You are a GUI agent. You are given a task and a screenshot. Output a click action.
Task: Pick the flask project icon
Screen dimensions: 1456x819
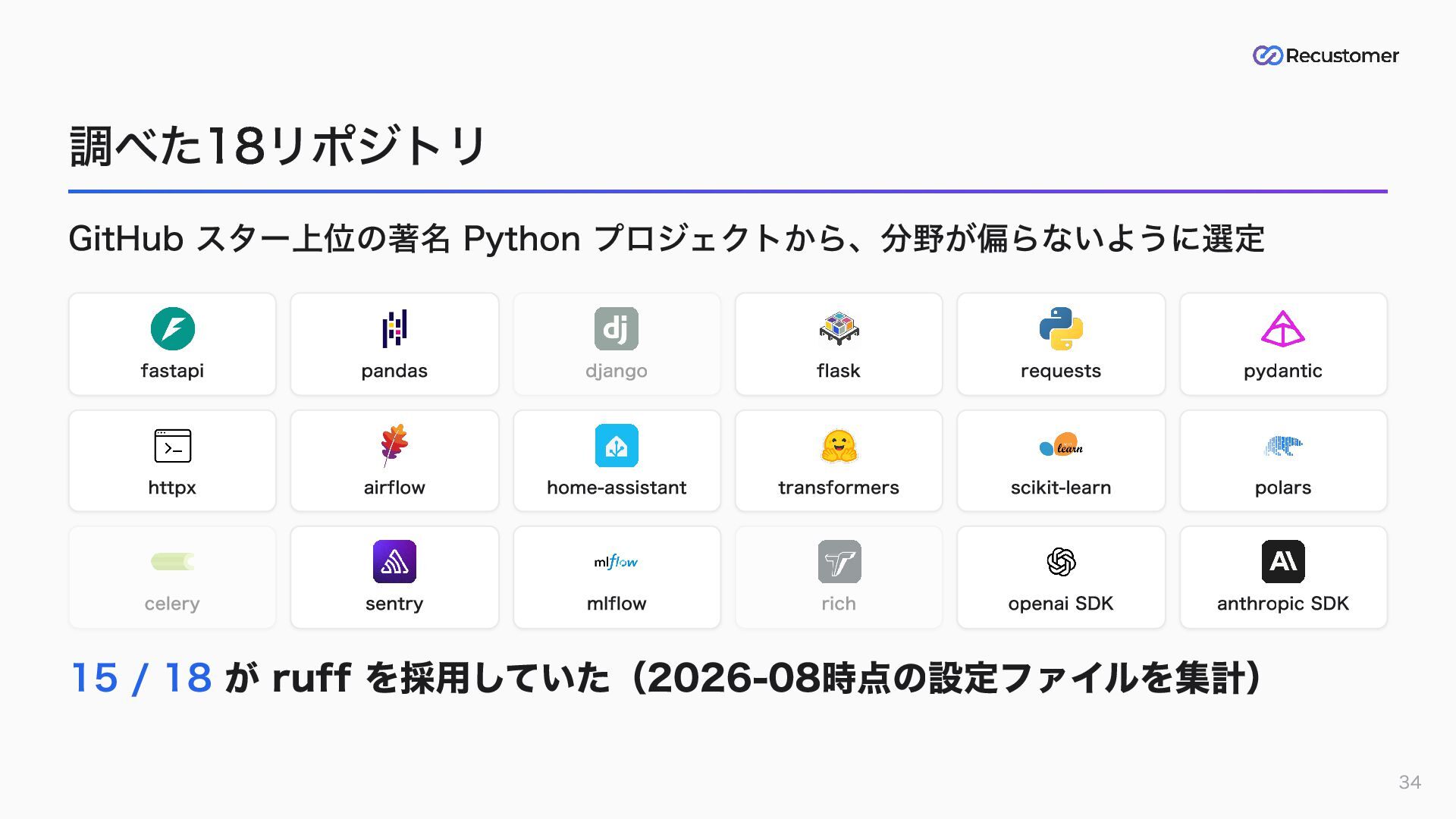[839, 328]
